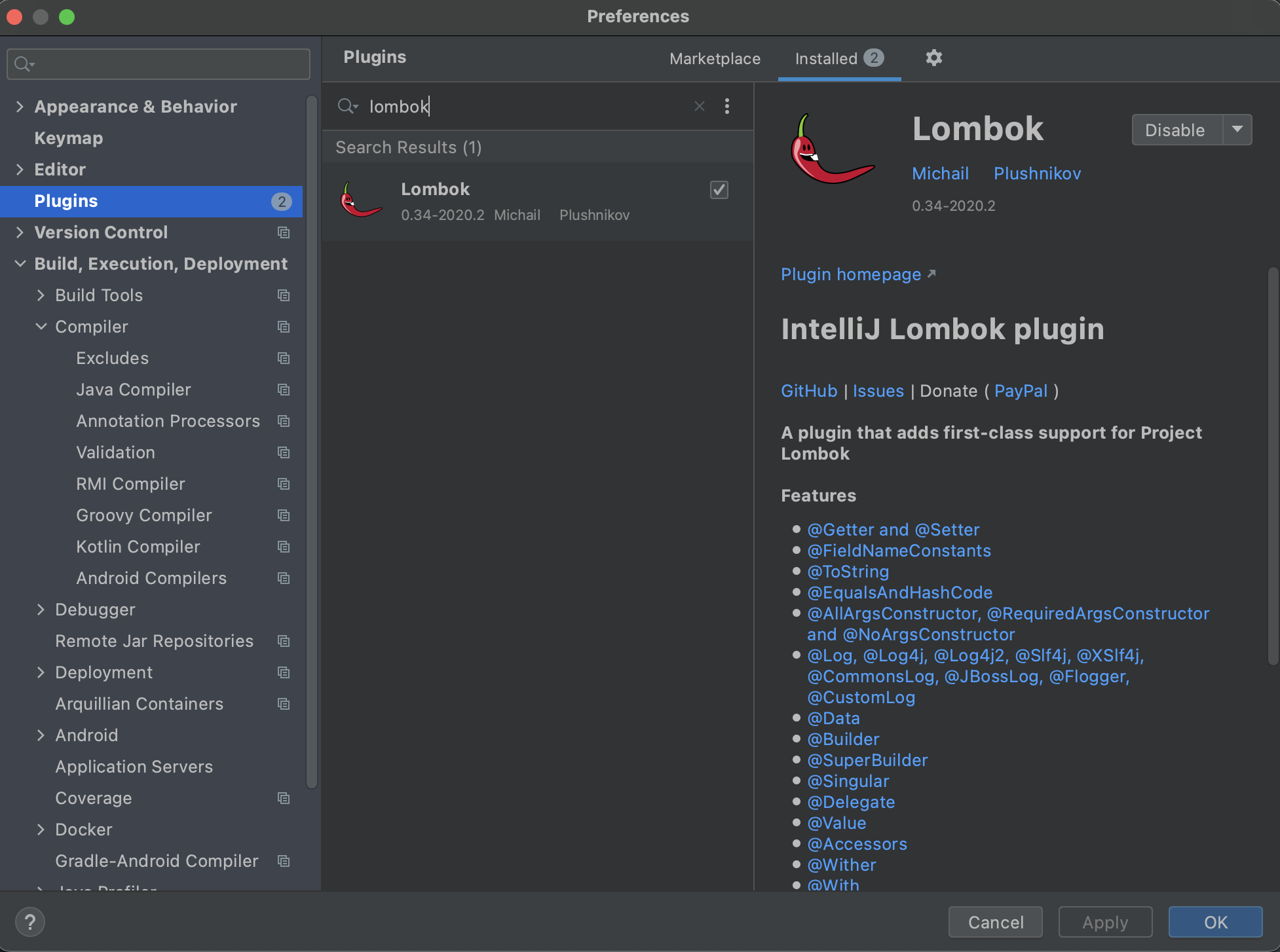Click the project-level icon beside Version Control
The height and width of the screenshot is (952, 1280).
(x=284, y=232)
